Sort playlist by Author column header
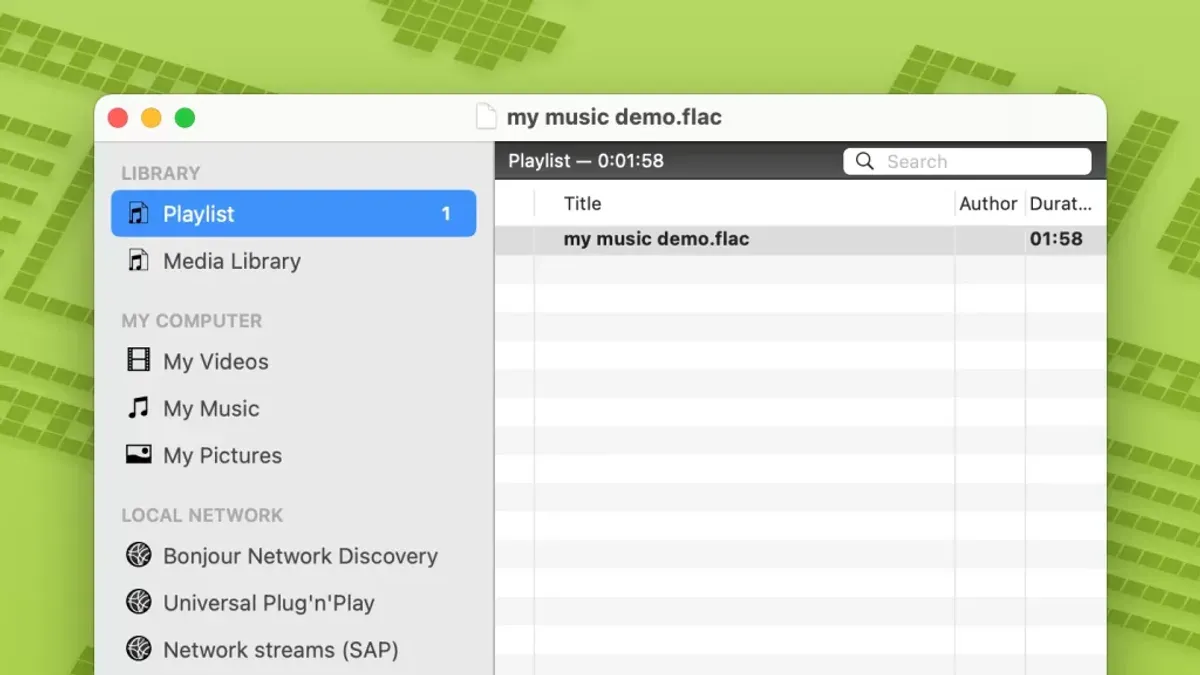1200x675 pixels. click(988, 203)
